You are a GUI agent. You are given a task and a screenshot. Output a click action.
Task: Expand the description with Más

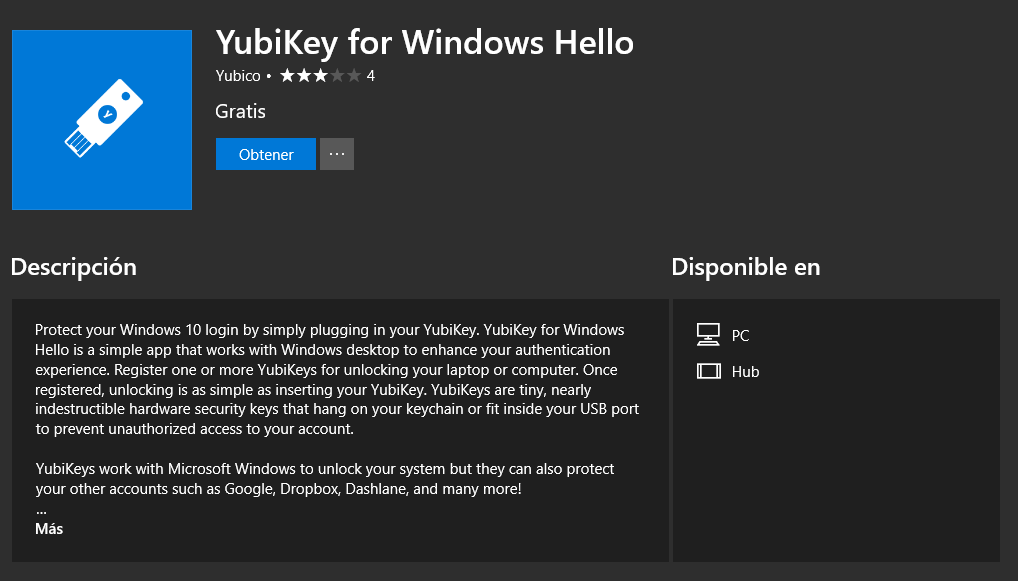pyautogui.click(x=49, y=528)
